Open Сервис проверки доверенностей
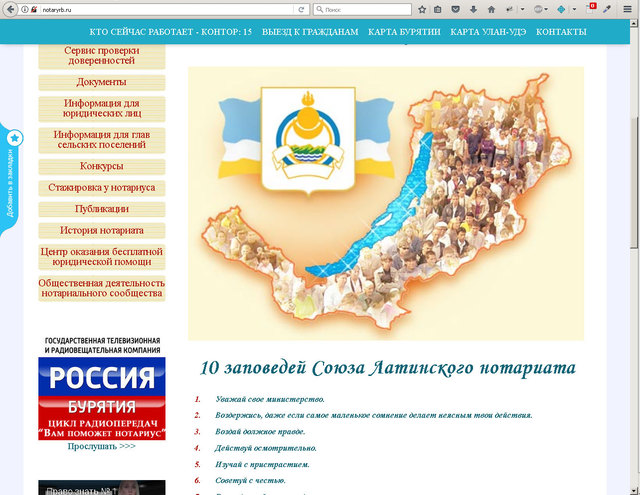This screenshot has width=640, height=495. [102, 56]
